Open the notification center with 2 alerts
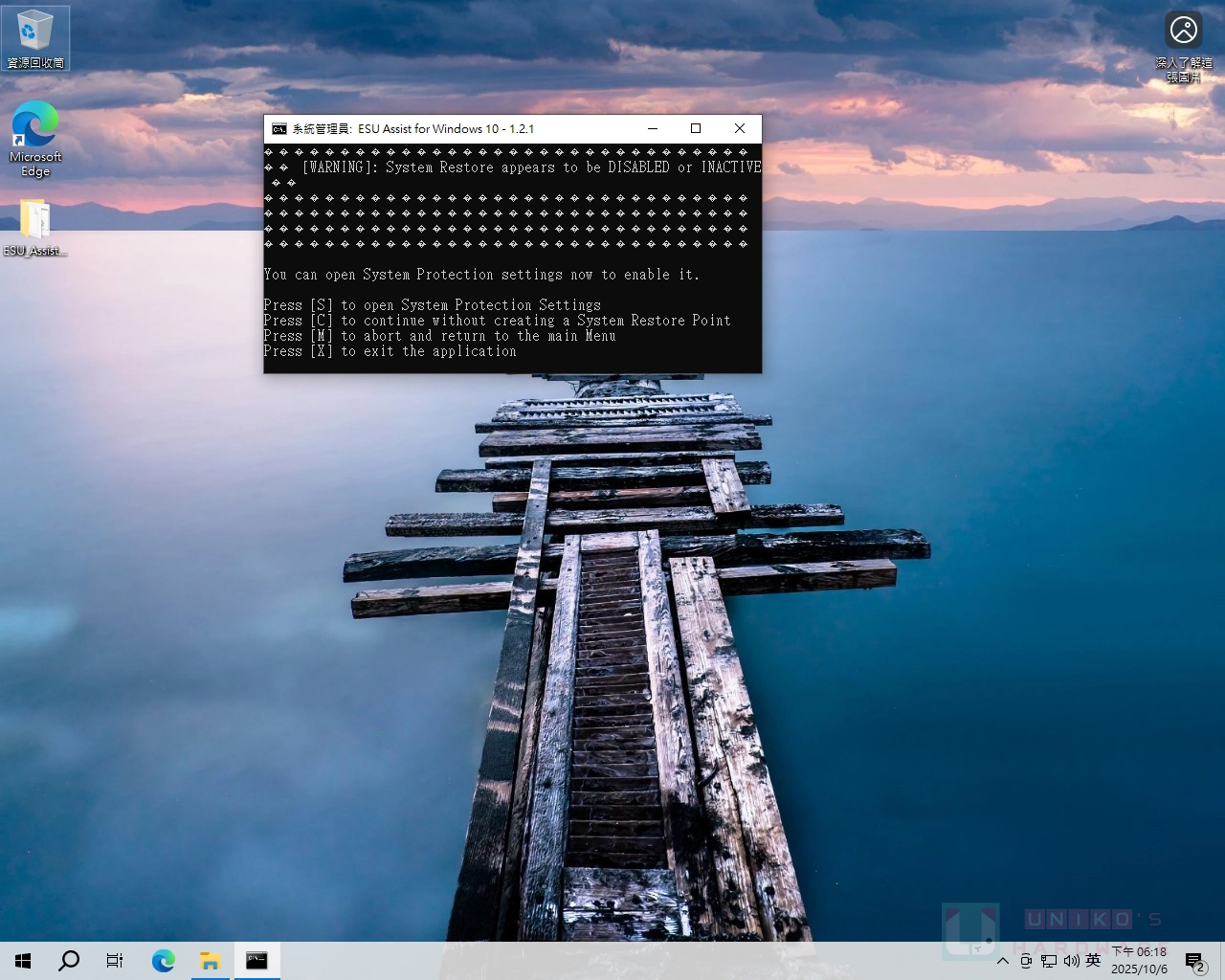The width and height of the screenshot is (1225, 980). [1194, 961]
